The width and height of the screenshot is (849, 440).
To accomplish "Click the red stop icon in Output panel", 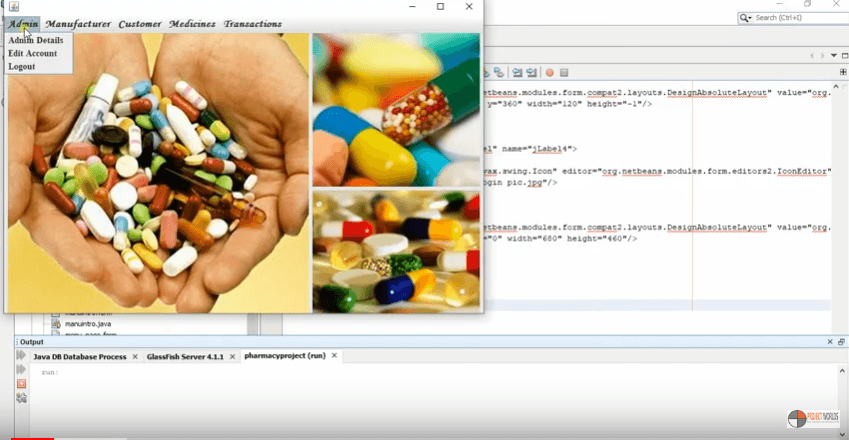I will 21,384.
